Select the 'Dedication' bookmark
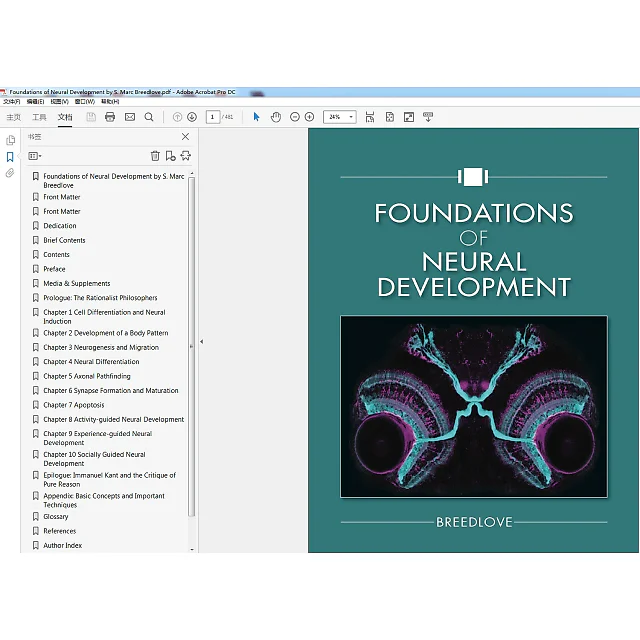640x640 pixels. coord(60,226)
